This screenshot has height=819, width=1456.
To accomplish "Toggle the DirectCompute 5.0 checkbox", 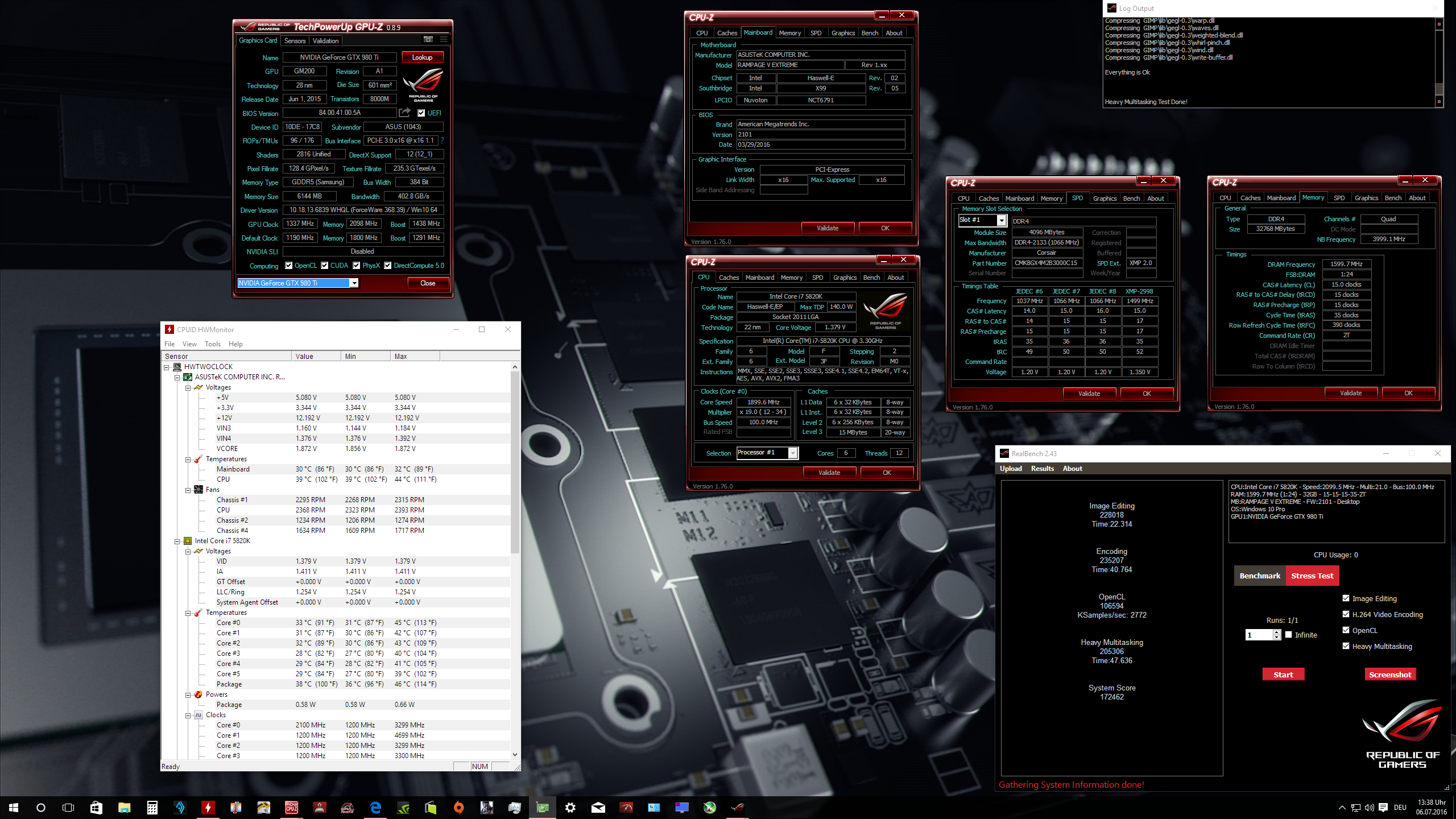I will [x=388, y=266].
